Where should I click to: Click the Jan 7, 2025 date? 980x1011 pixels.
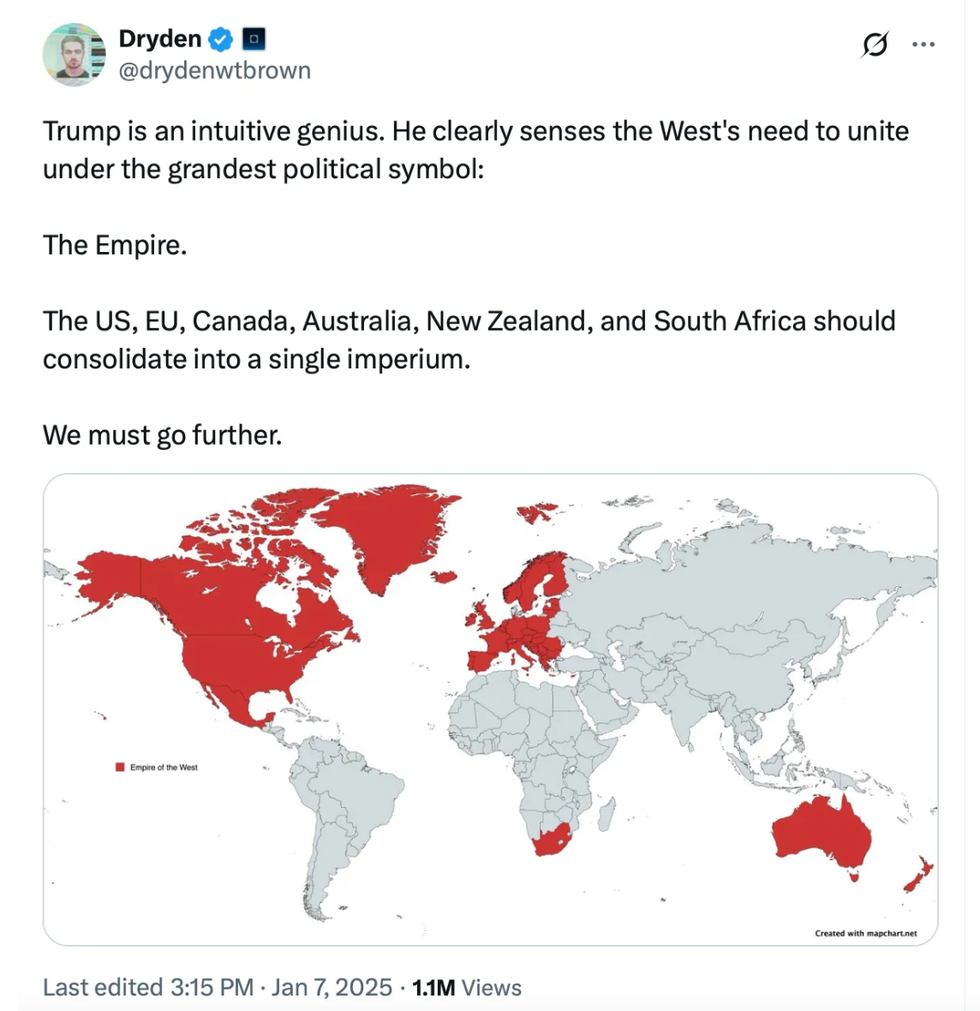329,988
